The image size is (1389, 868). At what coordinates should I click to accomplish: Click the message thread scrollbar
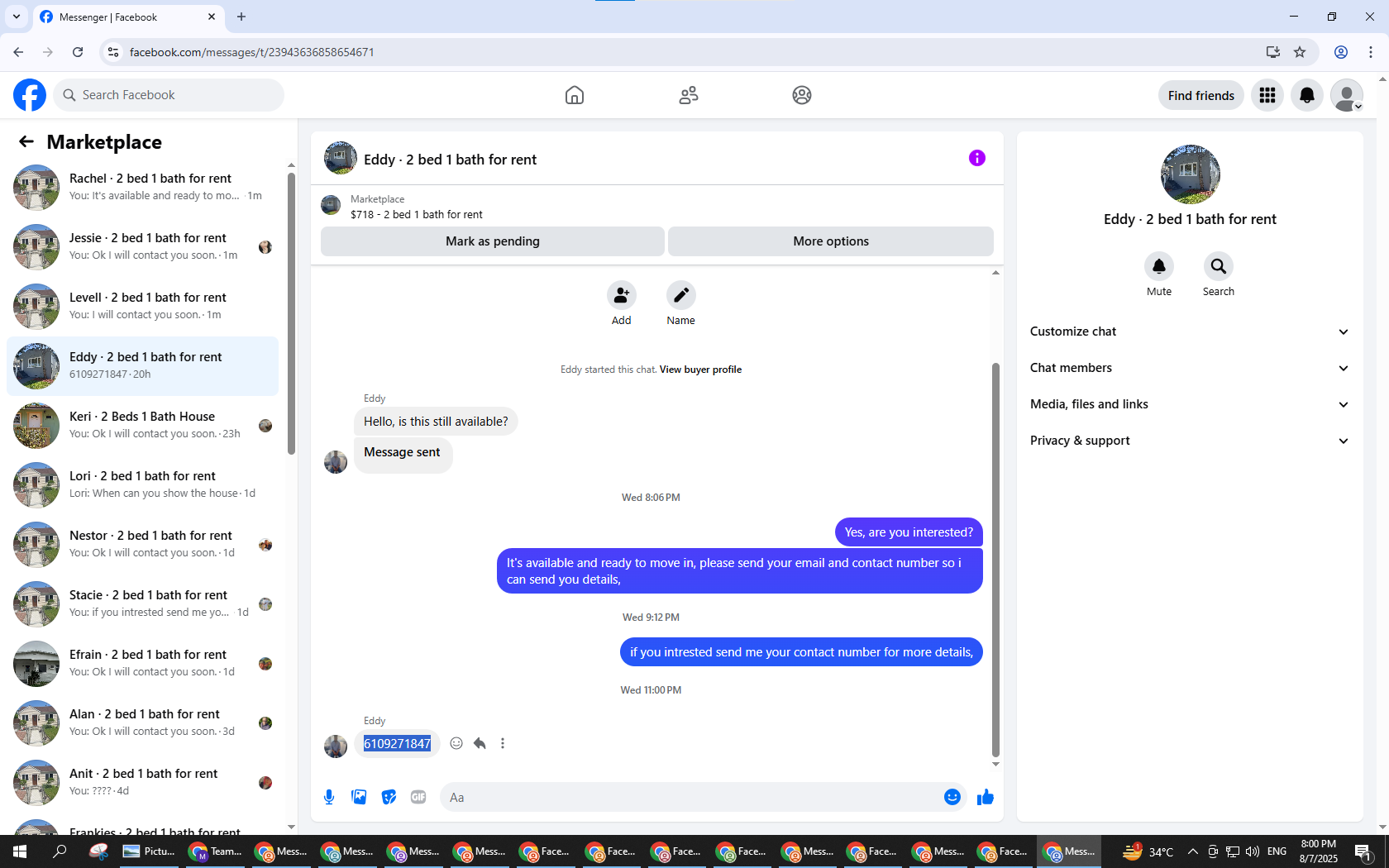point(995,560)
